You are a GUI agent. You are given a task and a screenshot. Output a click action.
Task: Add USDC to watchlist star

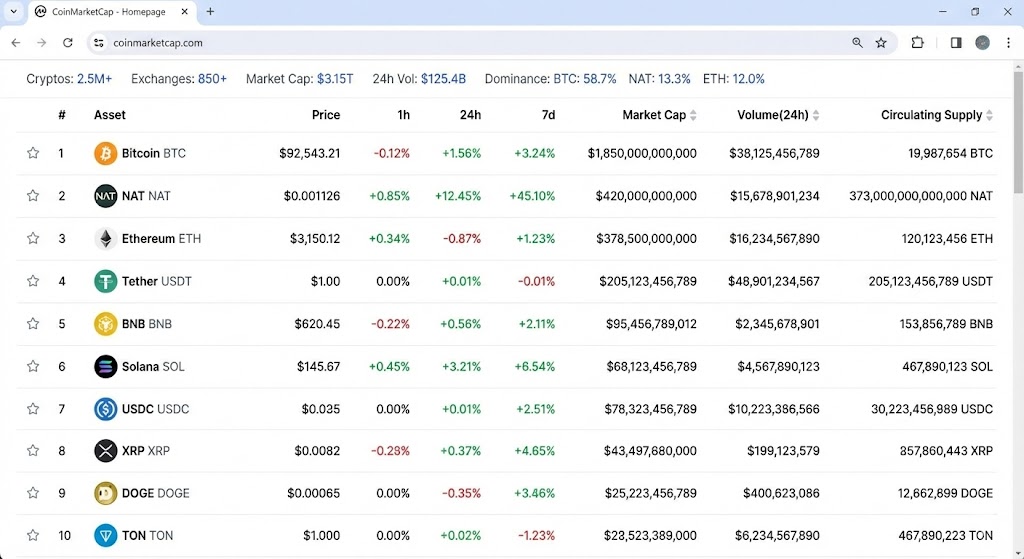pos(33,409)
